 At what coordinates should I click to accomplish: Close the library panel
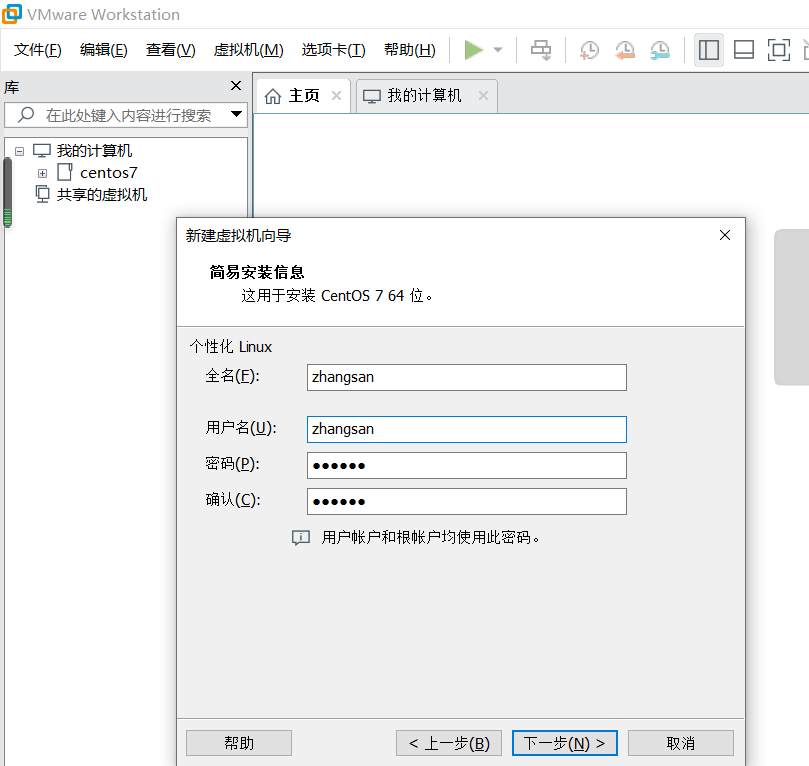tap(236, 86)
